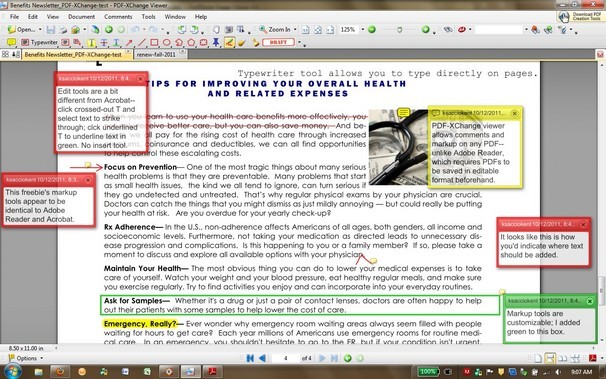606x379 pixels.
Task: Choose the Select Text tool
Action: point(241,29)
